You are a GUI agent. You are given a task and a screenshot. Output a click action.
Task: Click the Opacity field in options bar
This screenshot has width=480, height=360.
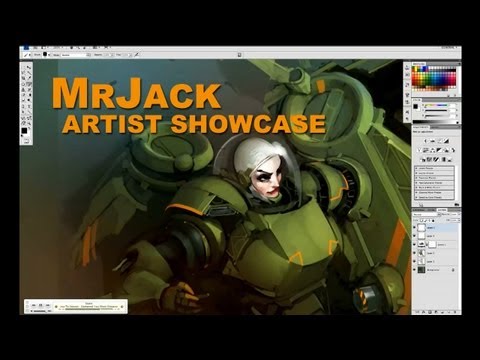pos(108,55)
